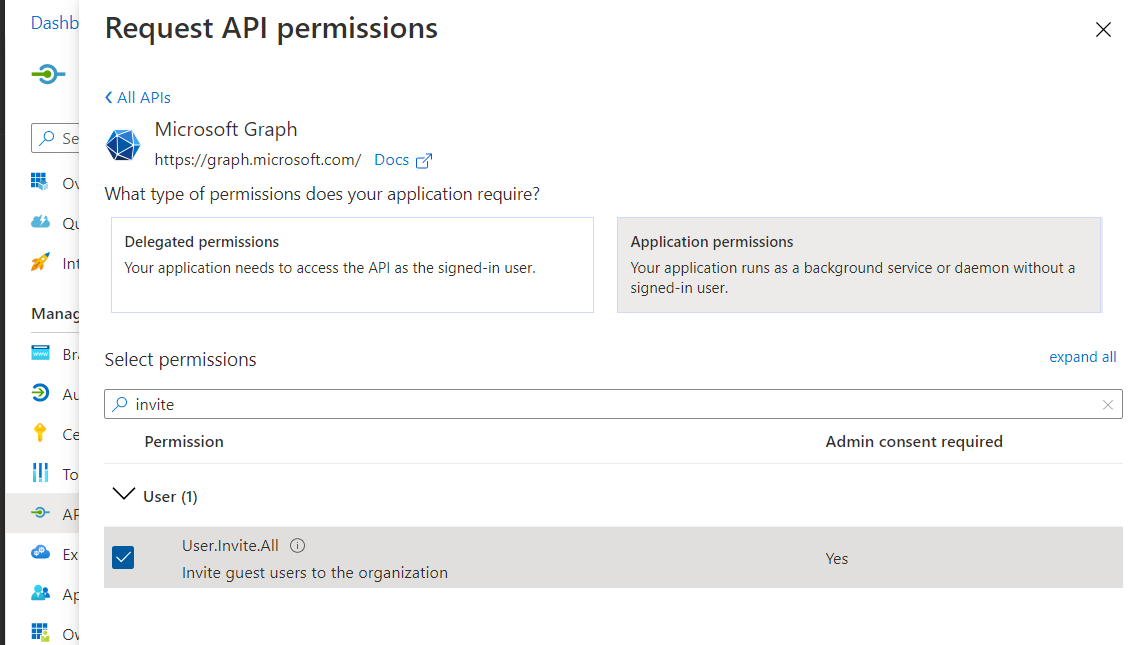Clear the invite search text with the X
The width and height of the screenshot is (1134, 645).
click(x=1107, y=405)
